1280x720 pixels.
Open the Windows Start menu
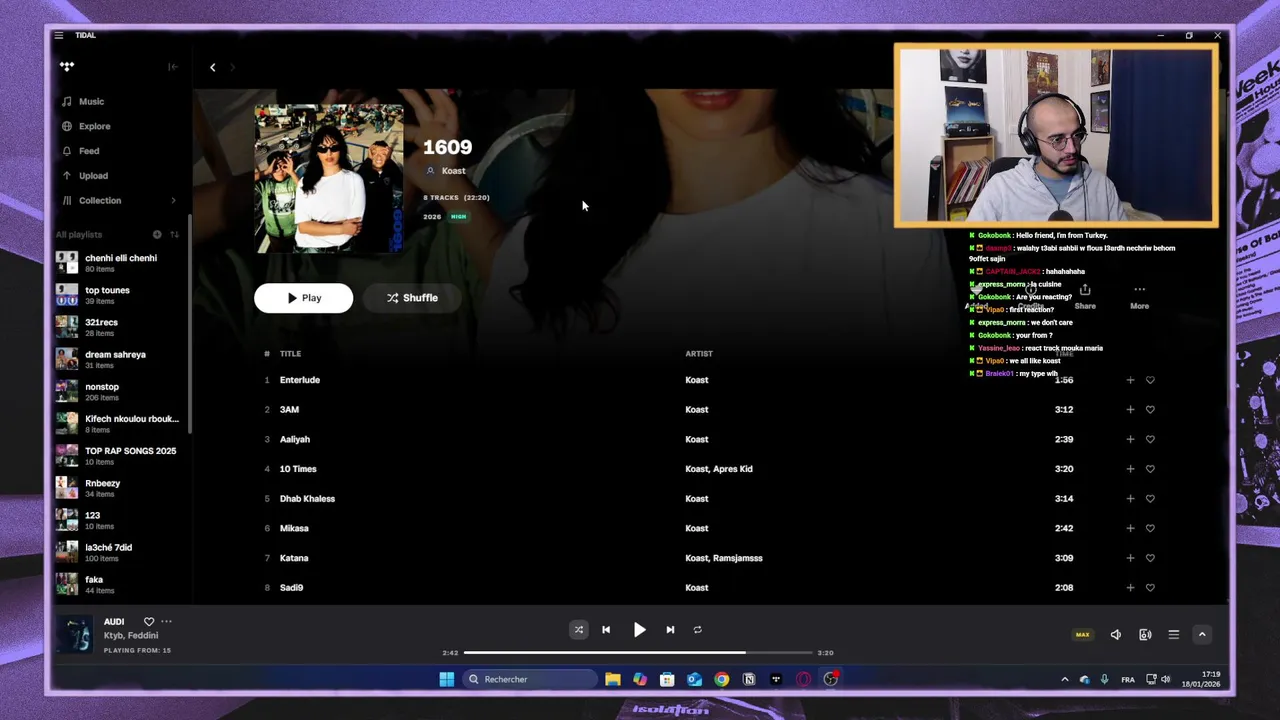(446, 680)
